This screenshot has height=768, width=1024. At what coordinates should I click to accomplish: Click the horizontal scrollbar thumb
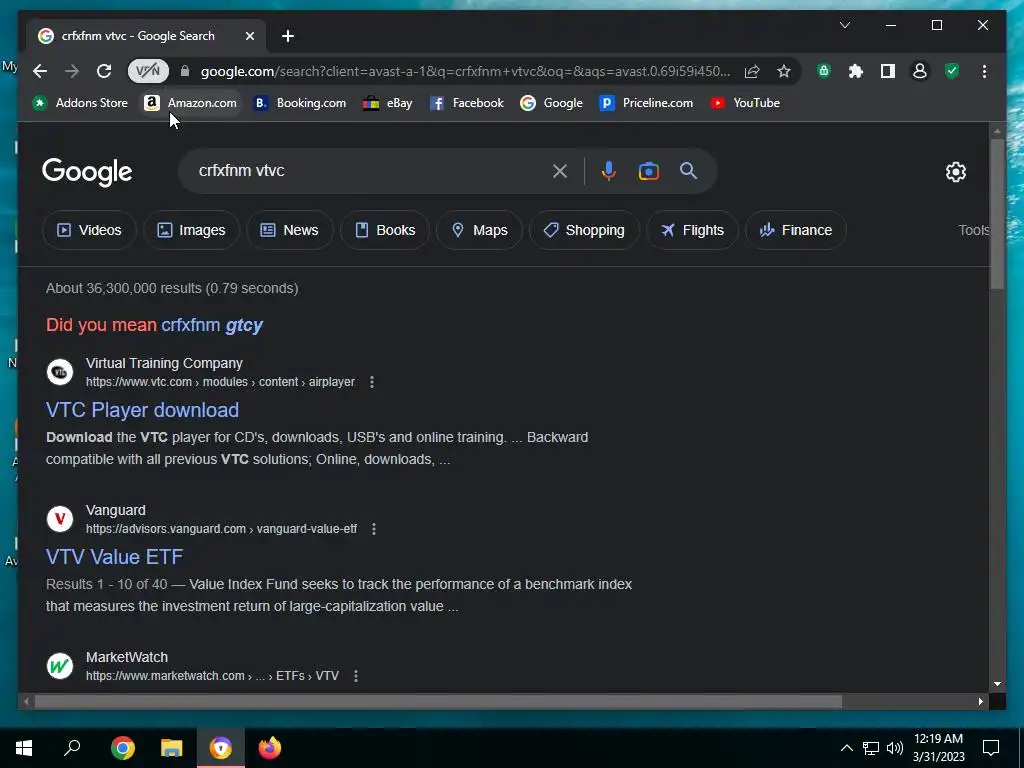click(438, 702)
